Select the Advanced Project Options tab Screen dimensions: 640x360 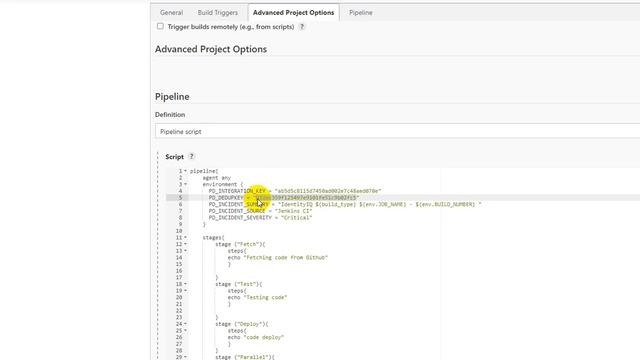pos(293,13)
